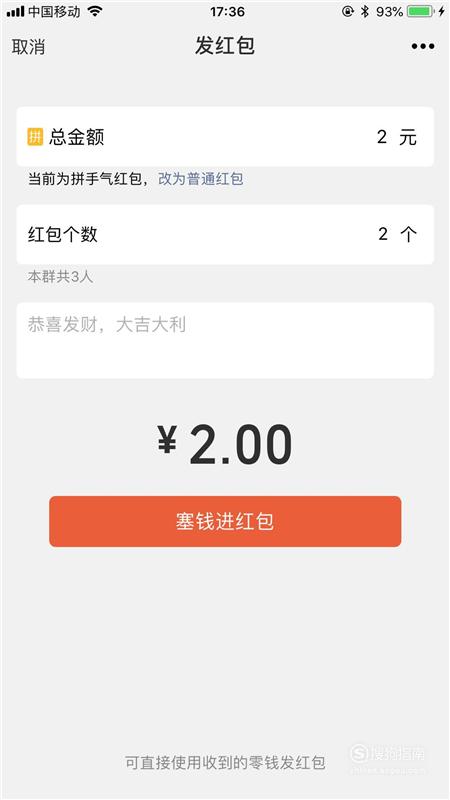
Task: Tap the Wi-Fi status icon
Action: [95, 11]
